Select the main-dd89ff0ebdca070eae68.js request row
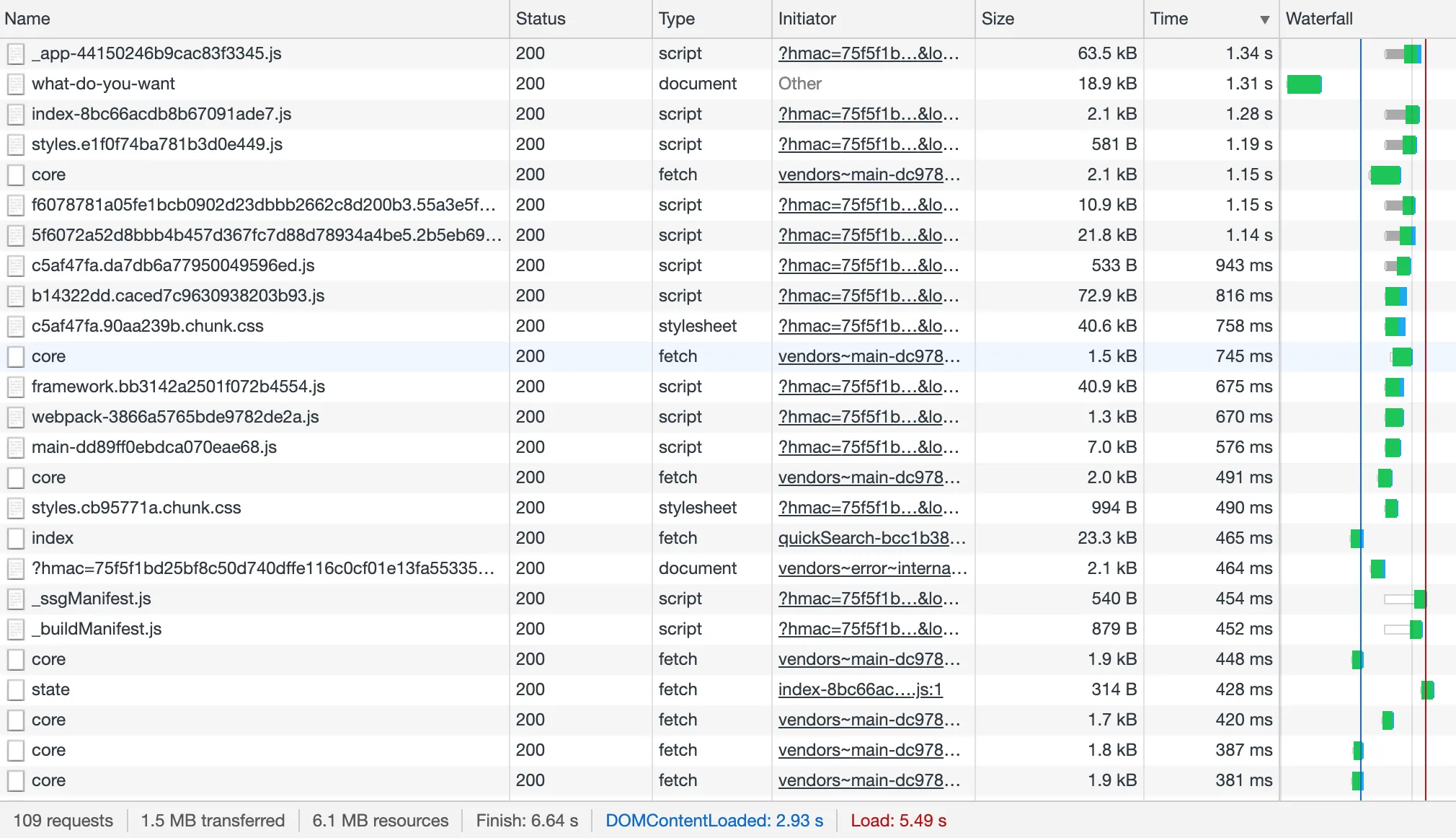This screenshot has width=1456, height=838. [154, 447]
